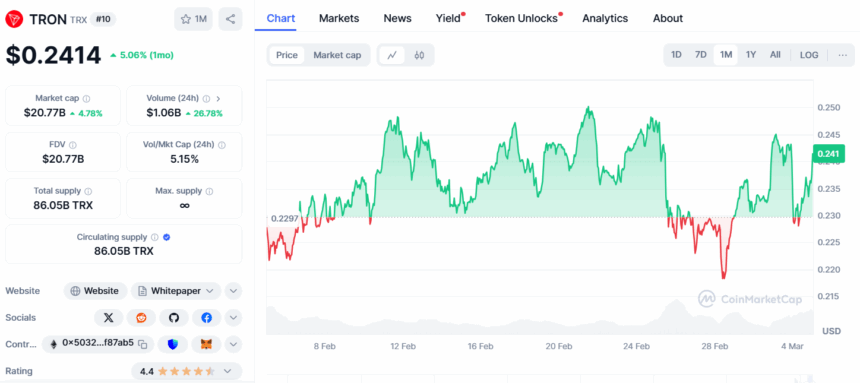Select the Price chart toggle
The height and width of the screenshot is (383, 860).
coord(287,55)
